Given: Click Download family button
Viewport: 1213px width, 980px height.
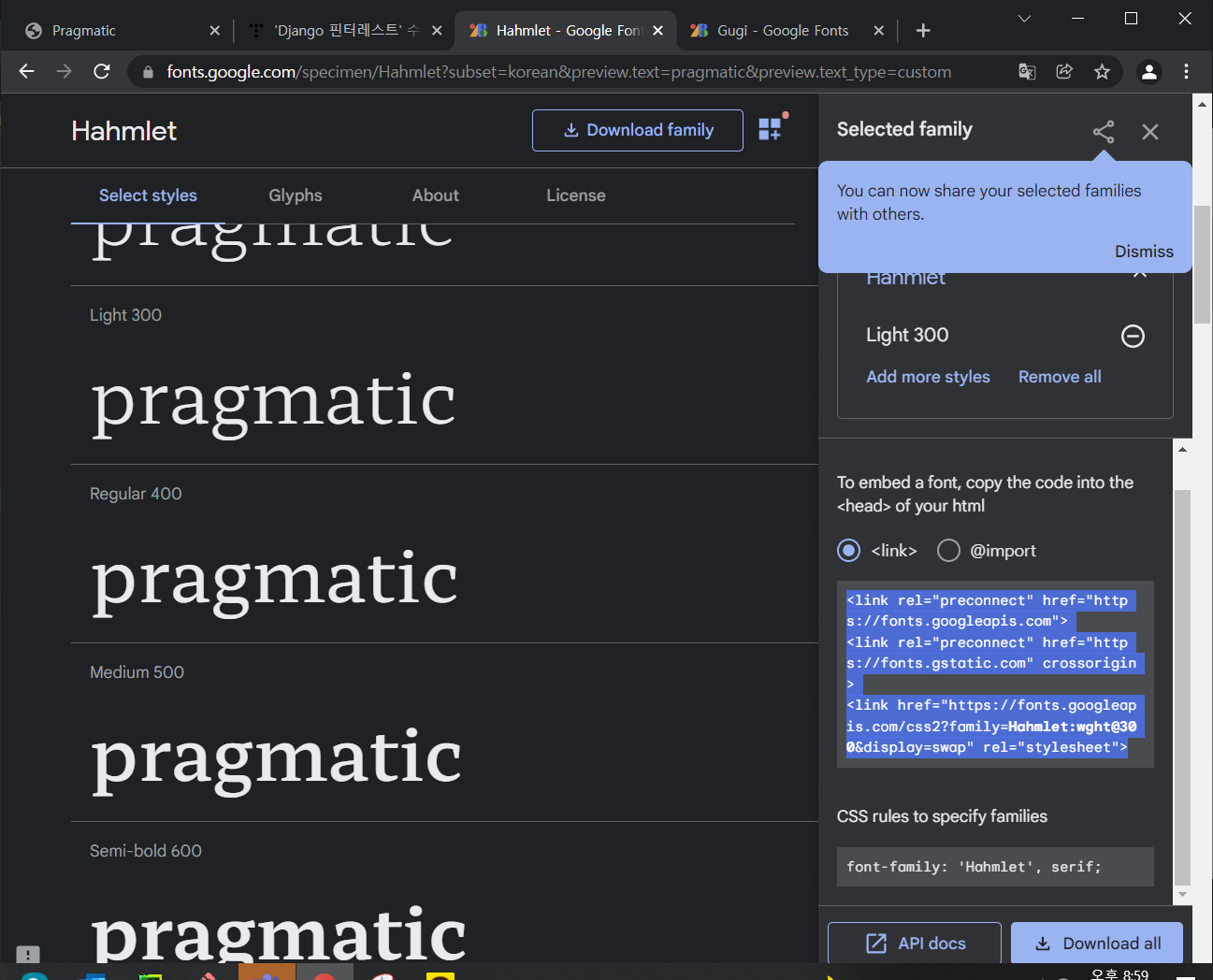Looking at the screenshot, I should click(x=638, y=130).
